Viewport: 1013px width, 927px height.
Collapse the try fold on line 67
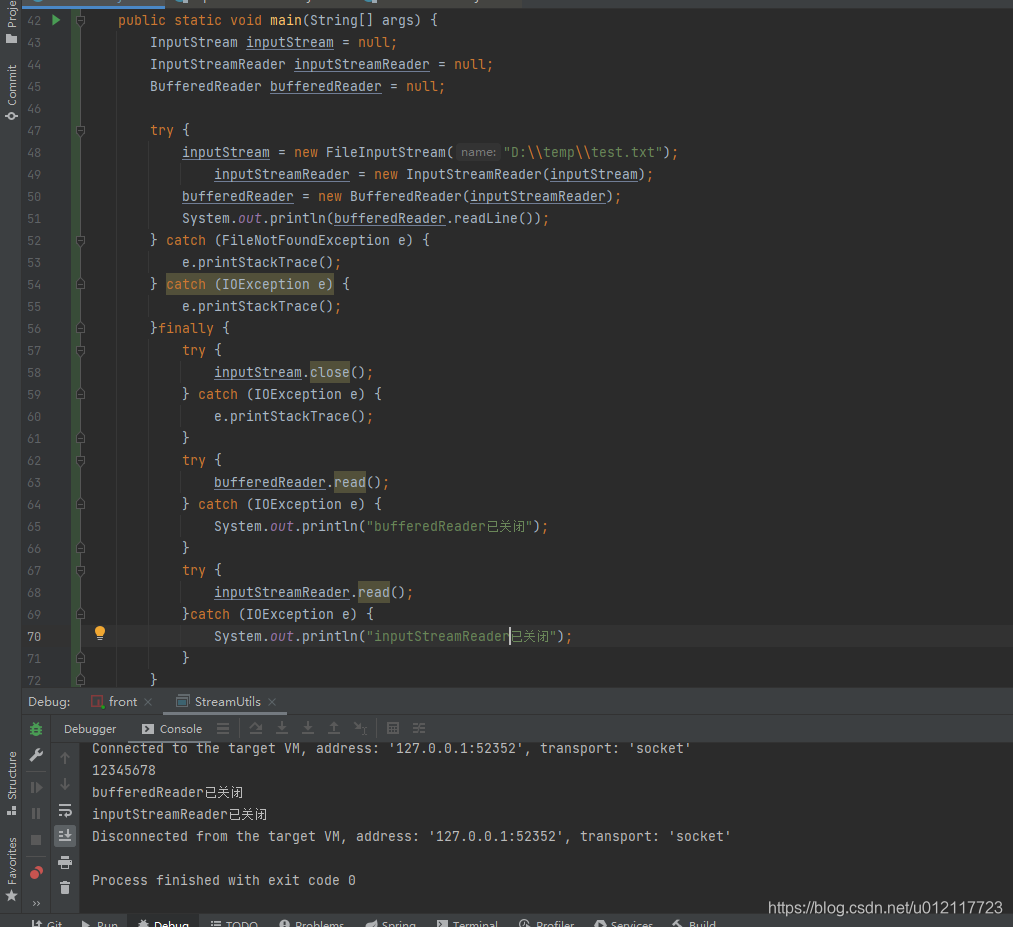81,570
